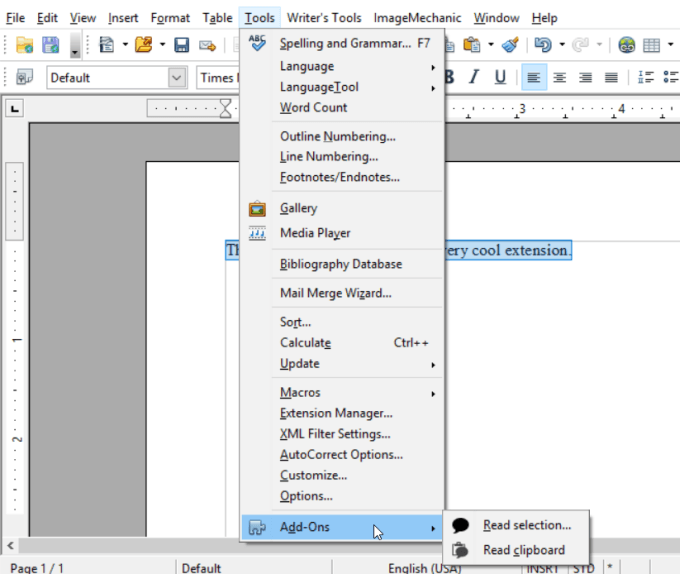Open the File menu
Image resolution: width=680 pixels, height=574 pixels.
point(15,18)
